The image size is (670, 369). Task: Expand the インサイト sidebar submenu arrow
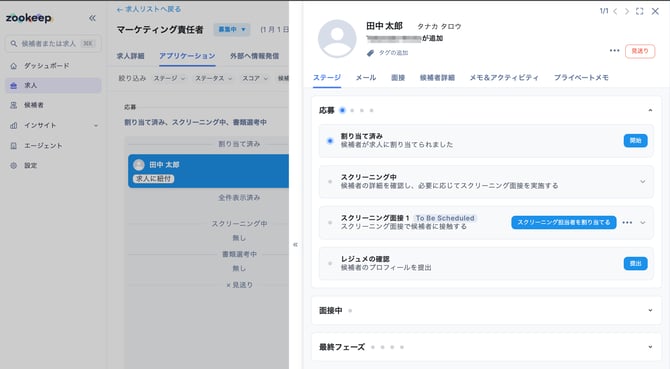coord(96,126)
